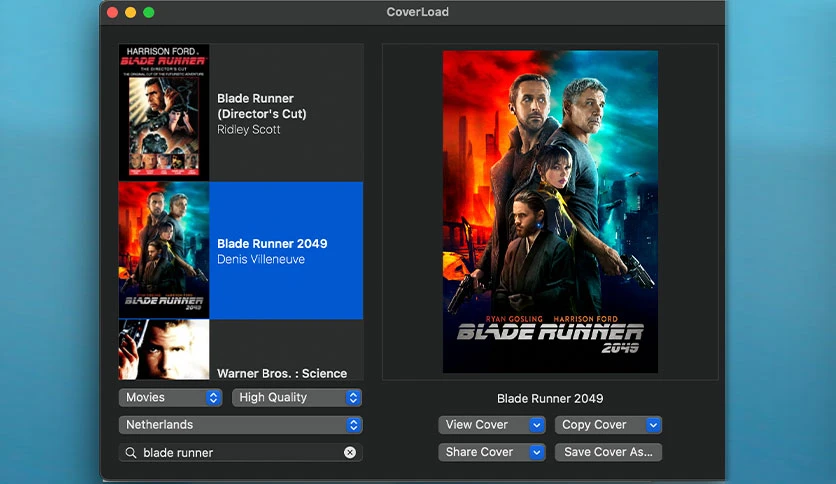Click the Denis Villeneuve director text

pos(261,260)
